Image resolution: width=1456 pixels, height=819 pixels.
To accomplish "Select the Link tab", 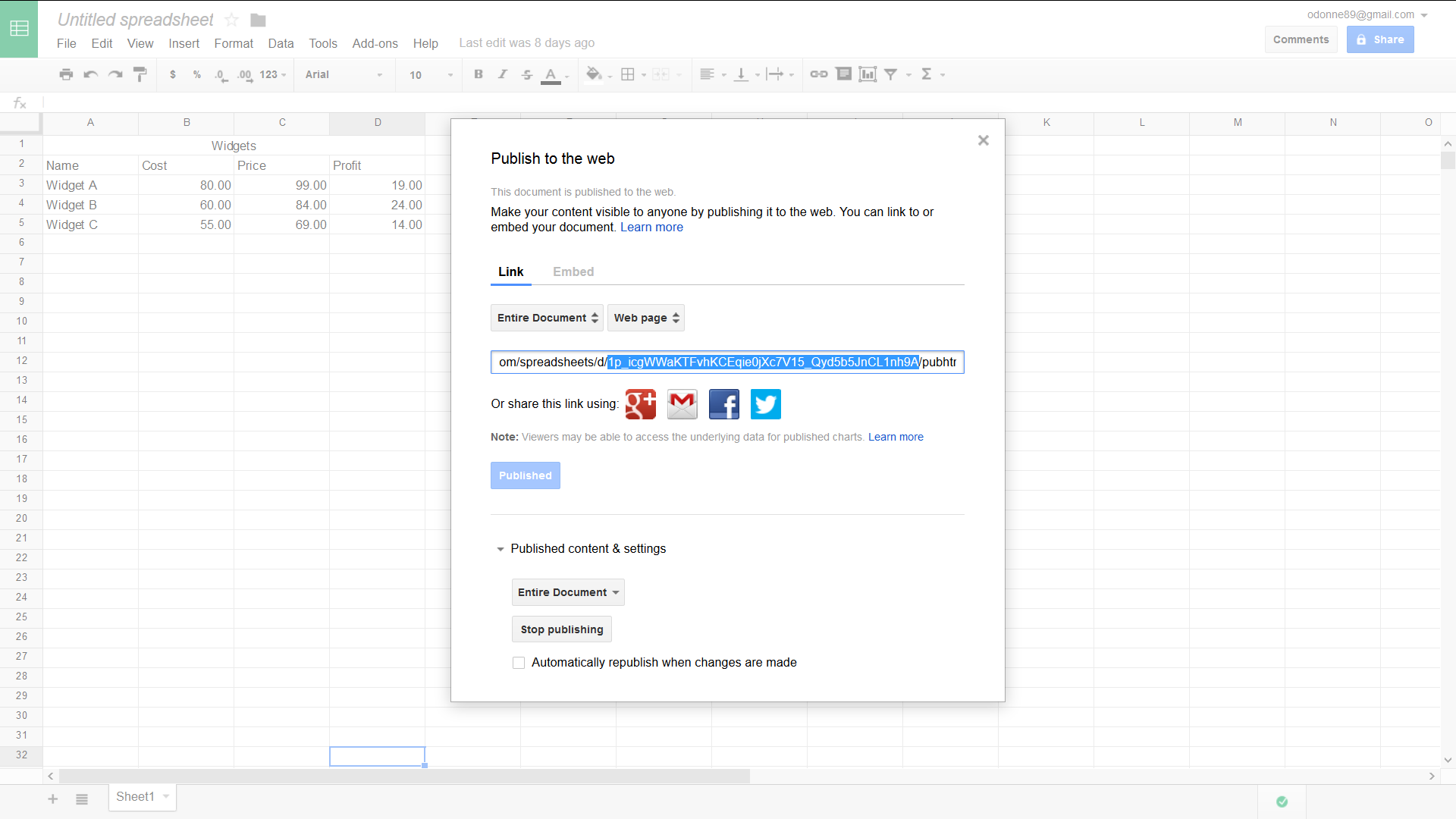I will pyautogui.click(x=511, y=271).
